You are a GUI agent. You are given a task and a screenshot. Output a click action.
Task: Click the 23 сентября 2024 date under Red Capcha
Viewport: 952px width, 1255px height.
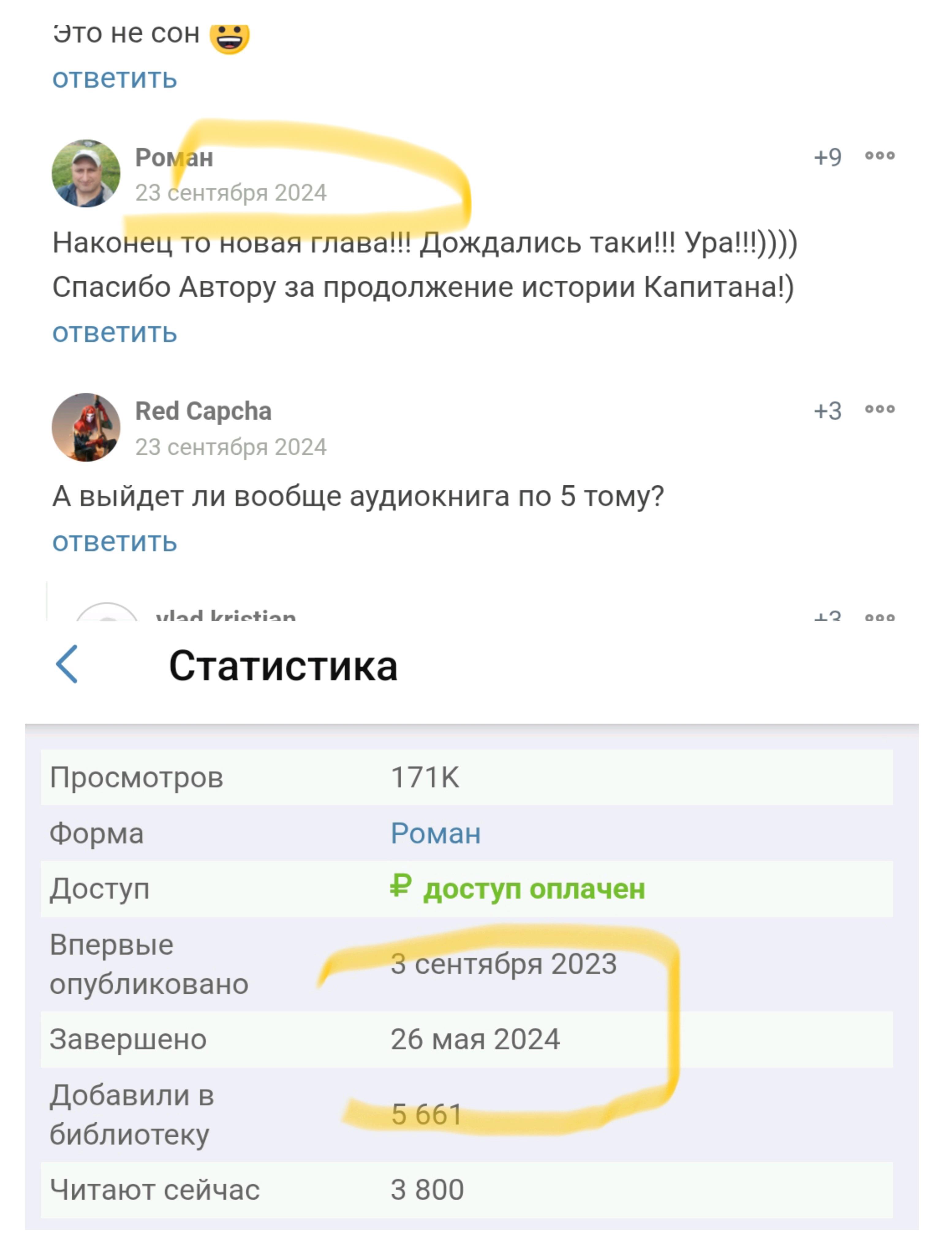click(230, 447)
